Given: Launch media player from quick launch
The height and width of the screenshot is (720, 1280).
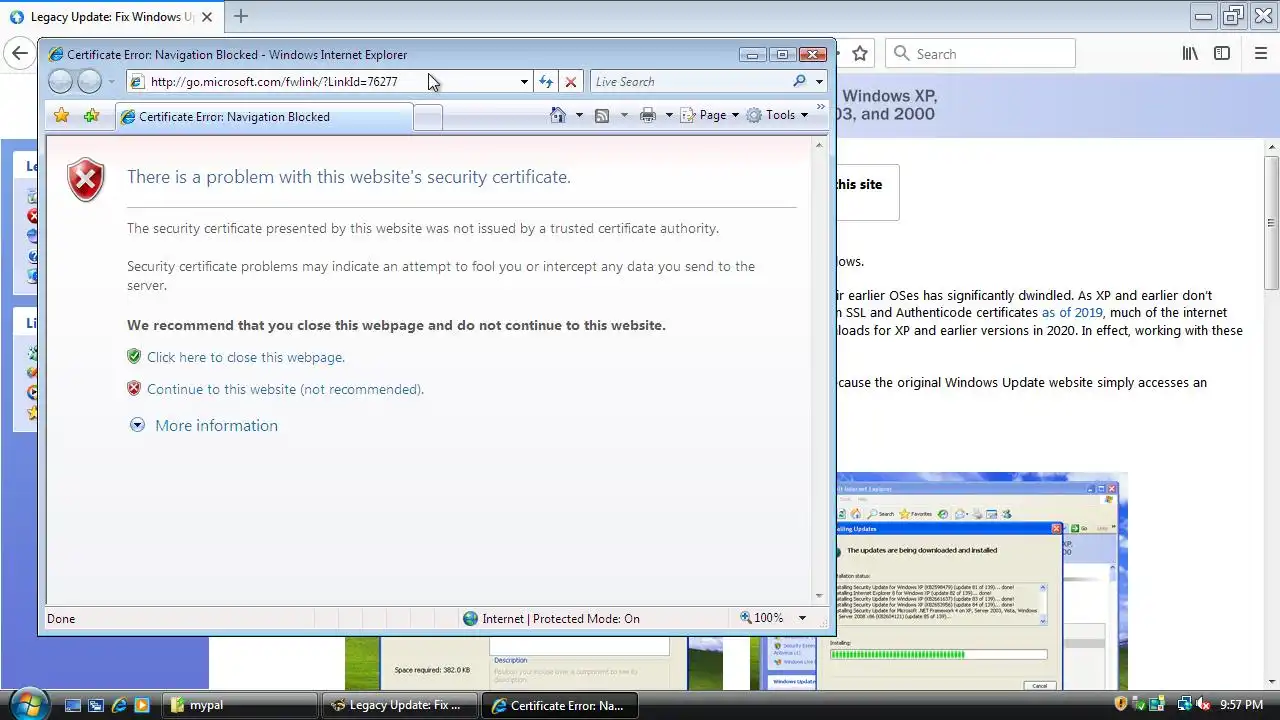Looking at the screenshot, I should [x=142, y=705].
